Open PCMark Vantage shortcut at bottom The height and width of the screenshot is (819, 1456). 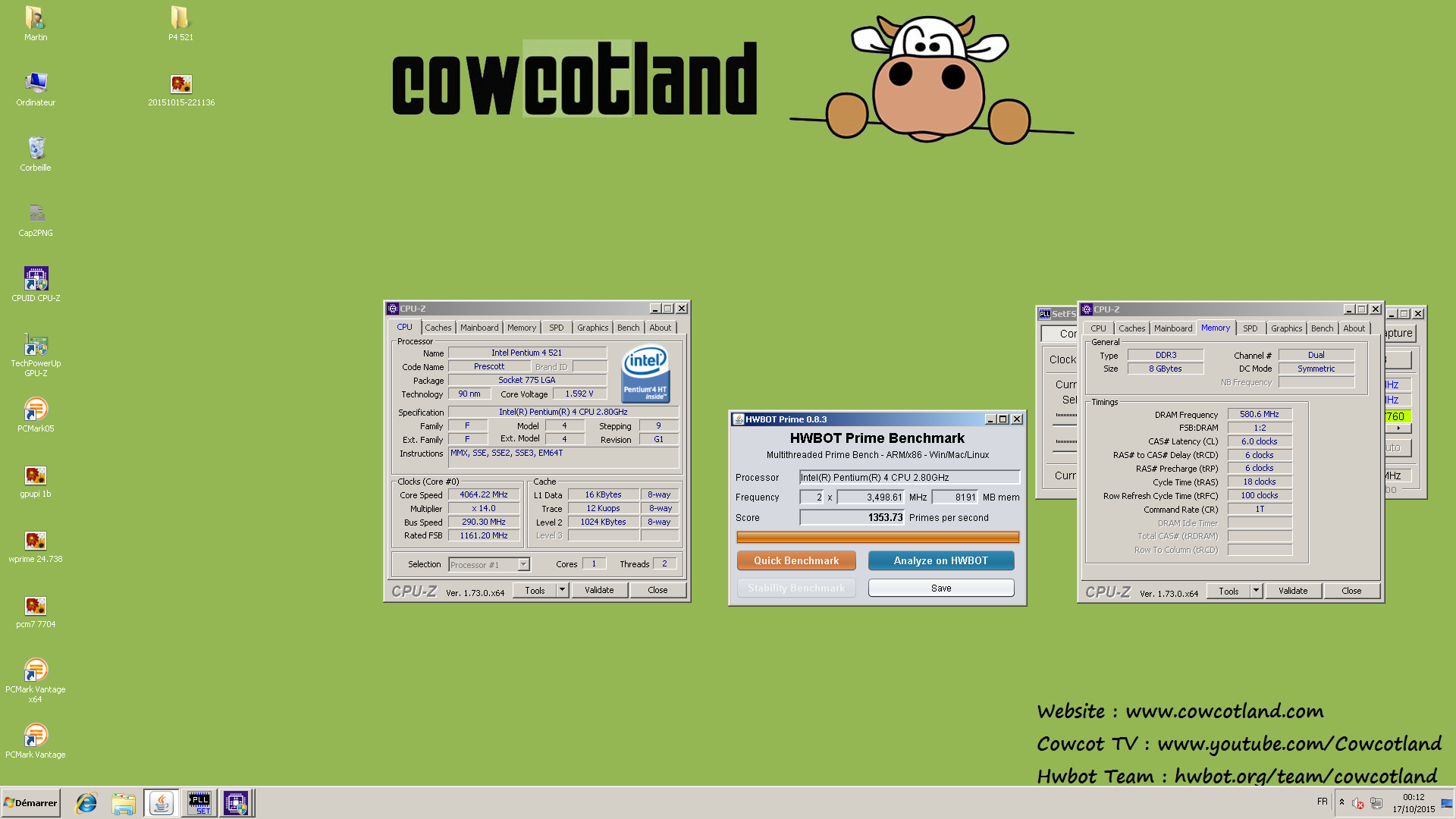click(x=36, y=741)
